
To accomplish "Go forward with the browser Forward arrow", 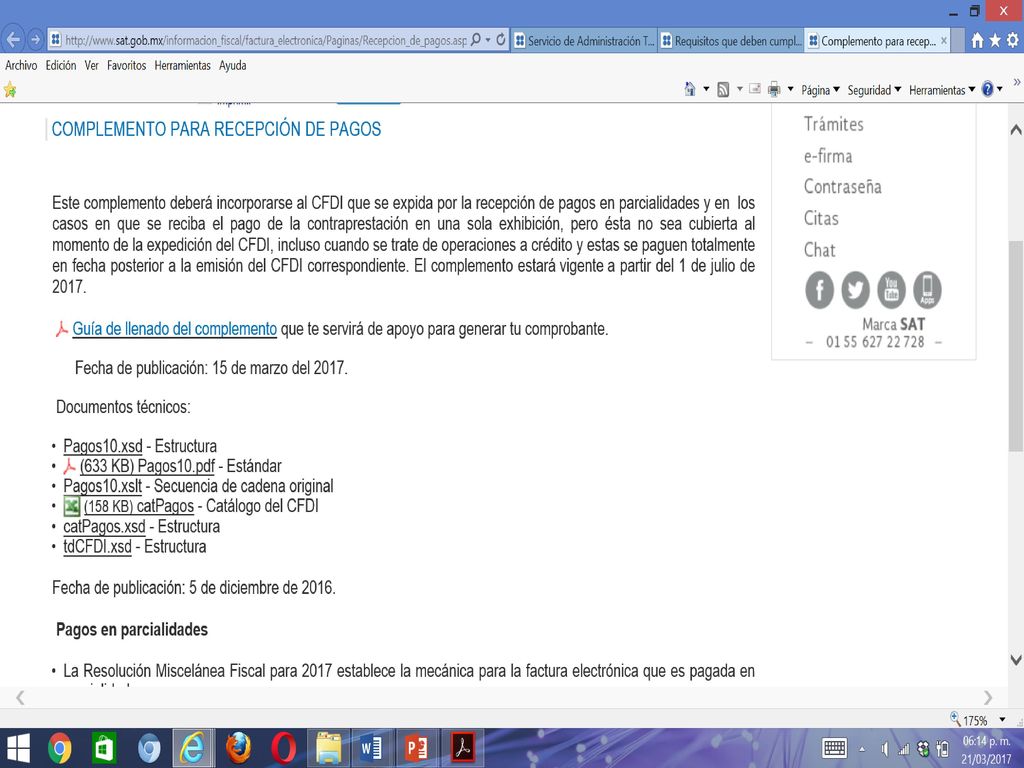I will point(36,40).
